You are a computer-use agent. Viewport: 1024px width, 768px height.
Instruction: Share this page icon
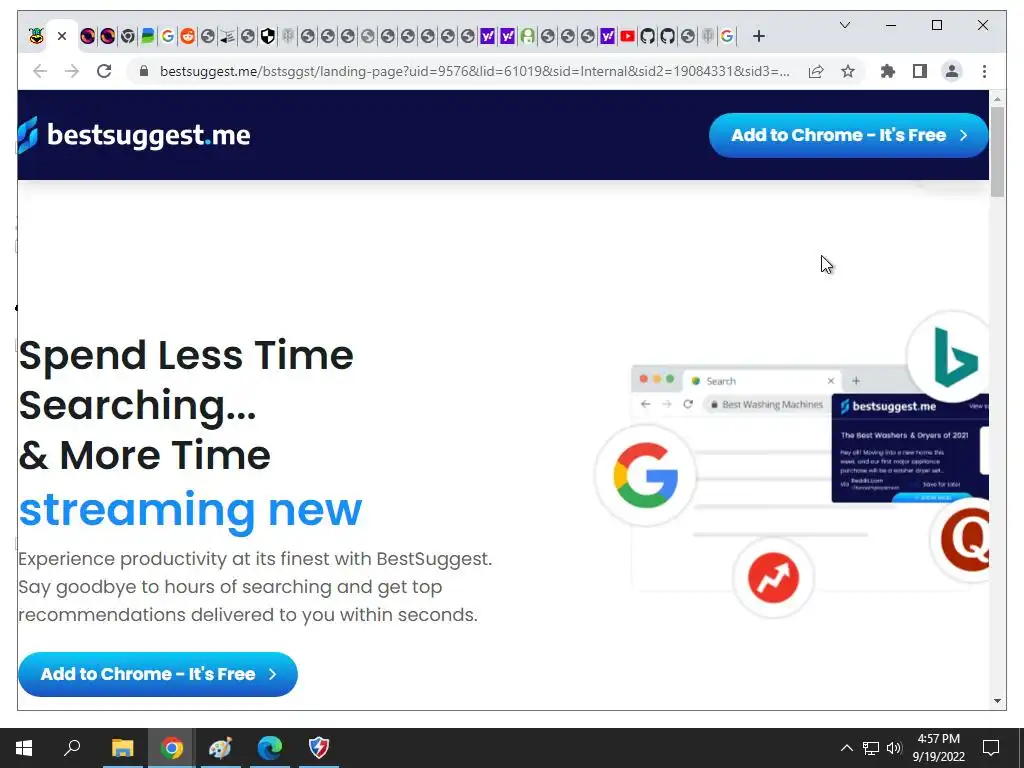pyautogui.click(x=816, y=71)
